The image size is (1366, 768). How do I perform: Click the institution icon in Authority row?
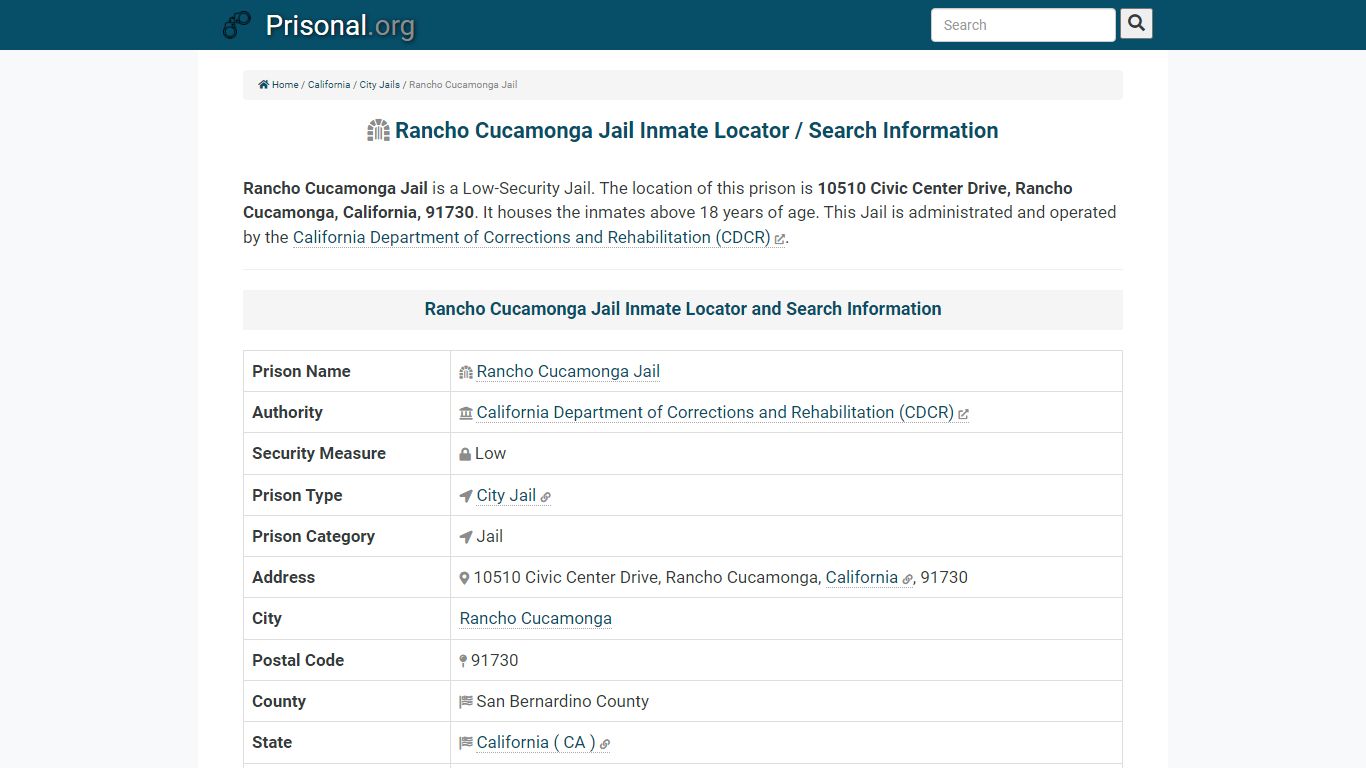pyautogui.click(x=466, y=413)
